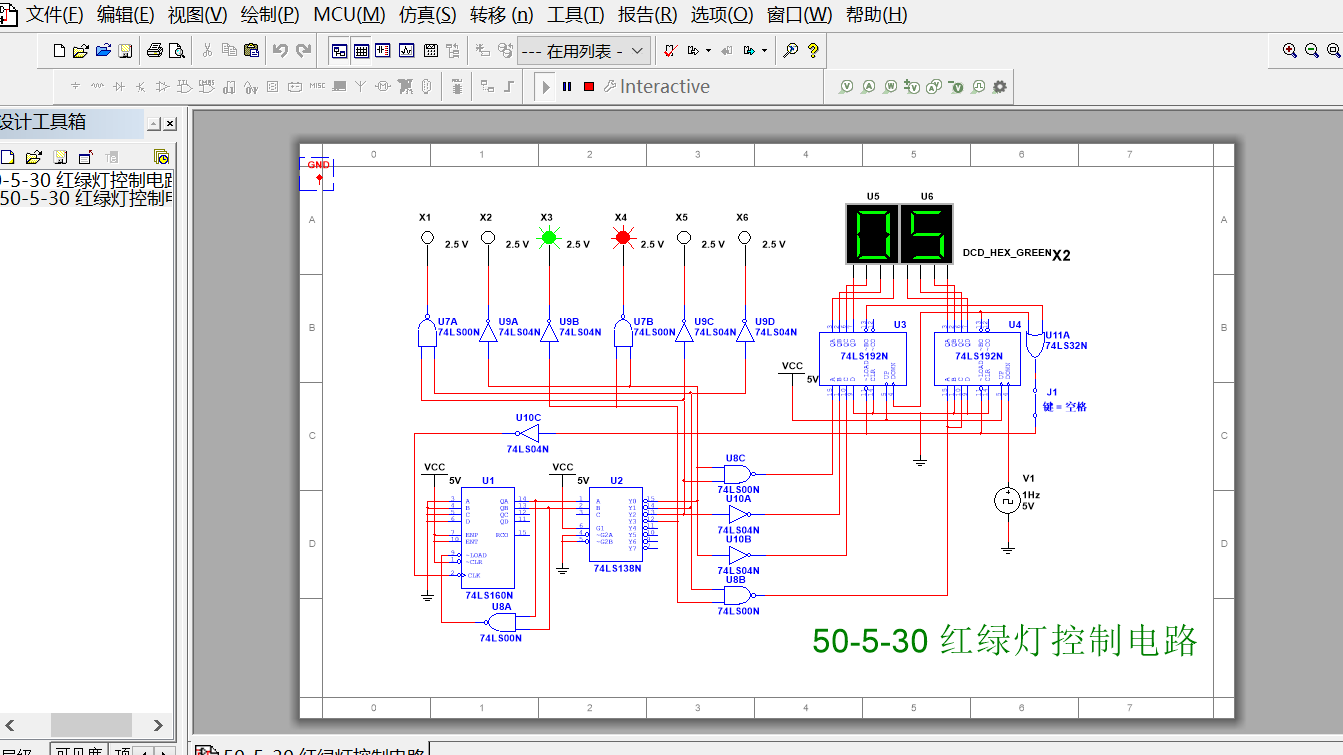
Task: Run the simulation with play button
Action: 545,87
